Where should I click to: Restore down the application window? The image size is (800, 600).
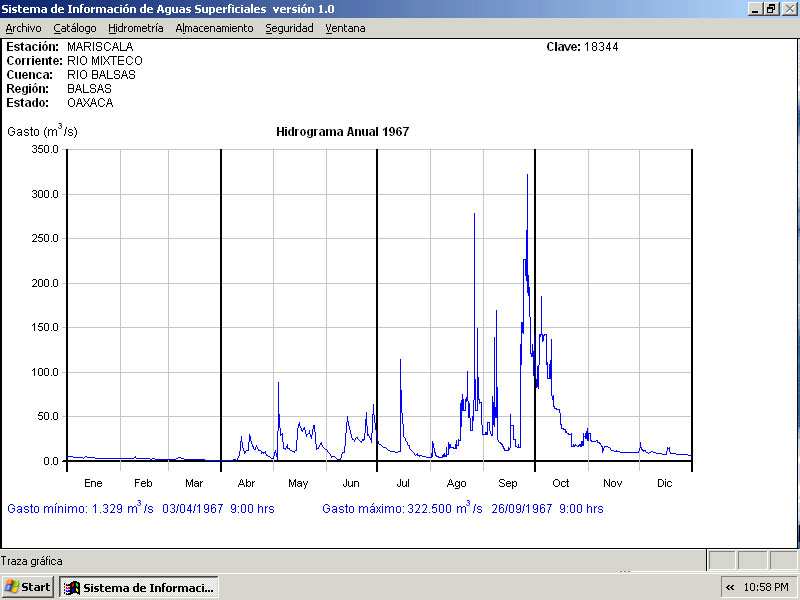click(x=771, y=8)
